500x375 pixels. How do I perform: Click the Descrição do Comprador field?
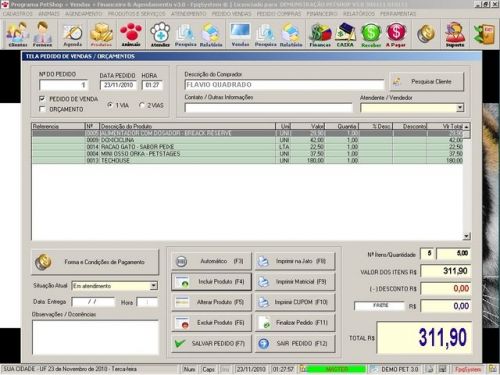pos(284,85)
